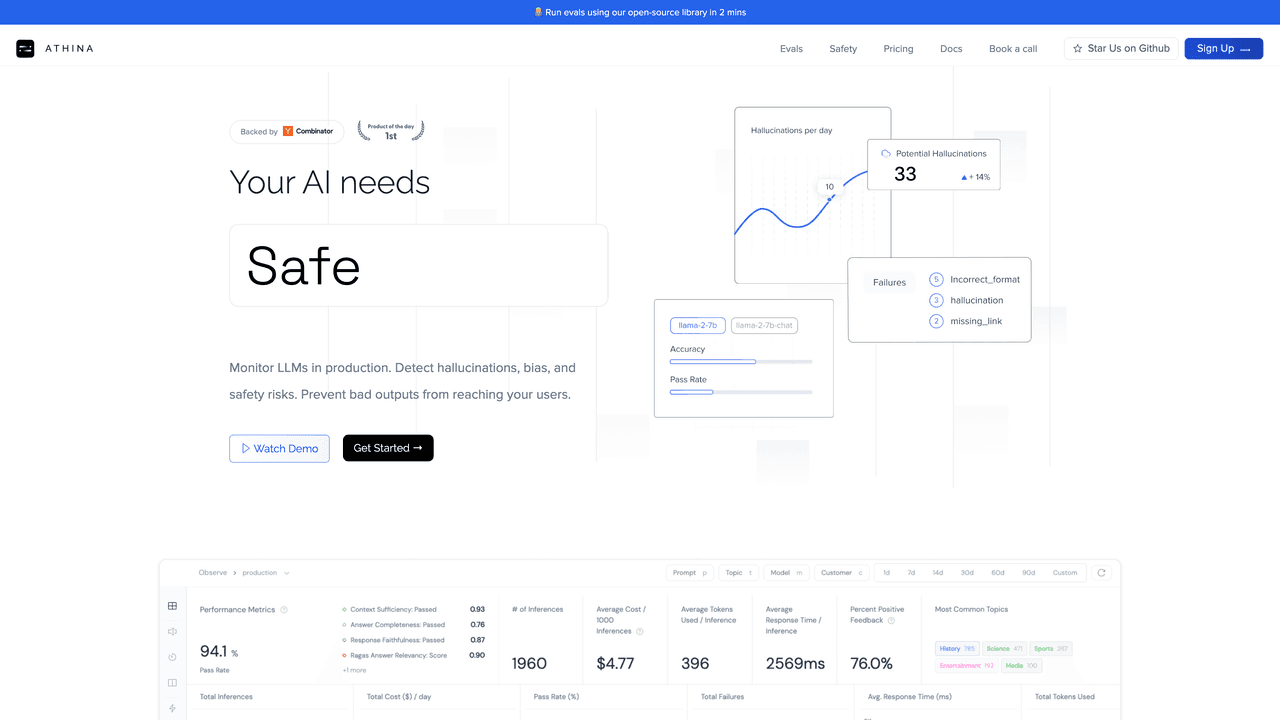The height and width of the screenshot is (720, 1280).
Task: Click the emoji in top announcement banner
Action: (538, 12)
